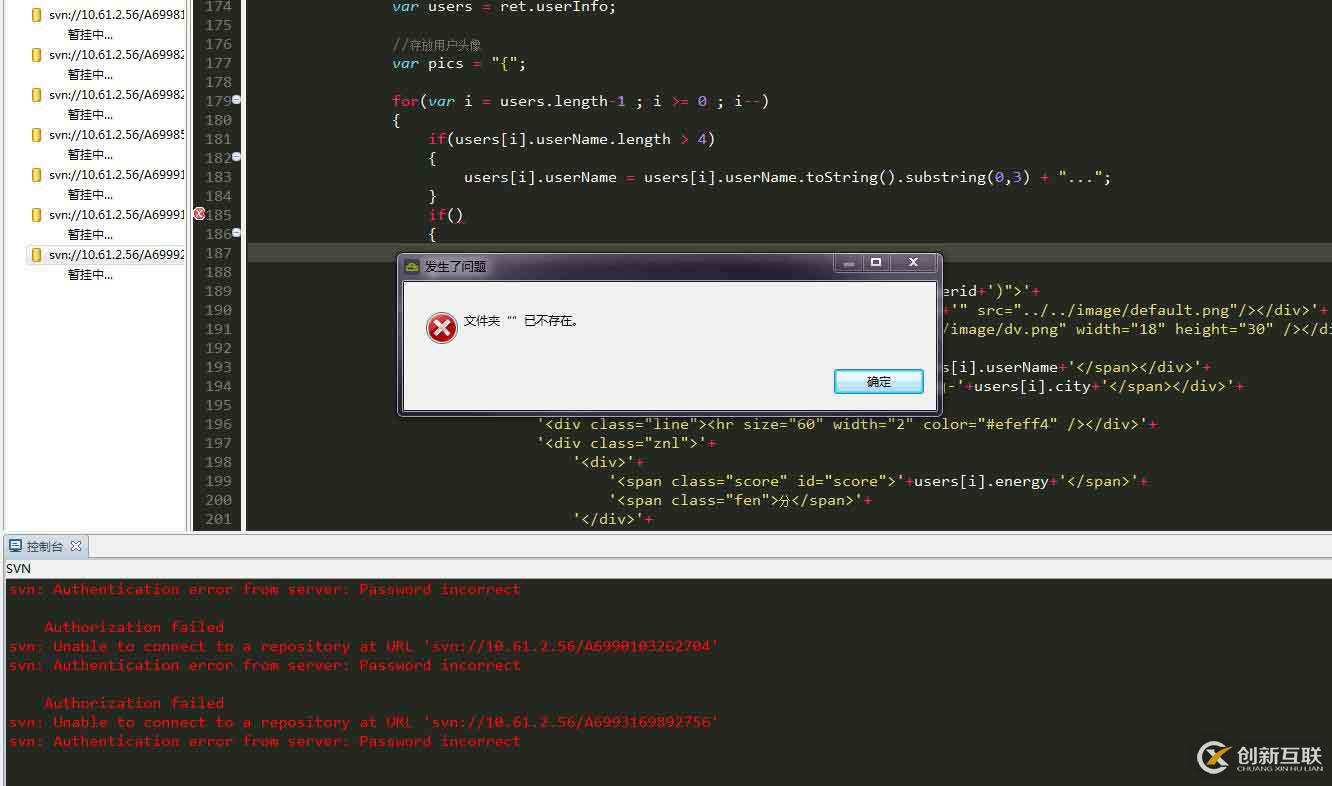Close the 发生了问题 dialog with its X button

tap(913, 263)
